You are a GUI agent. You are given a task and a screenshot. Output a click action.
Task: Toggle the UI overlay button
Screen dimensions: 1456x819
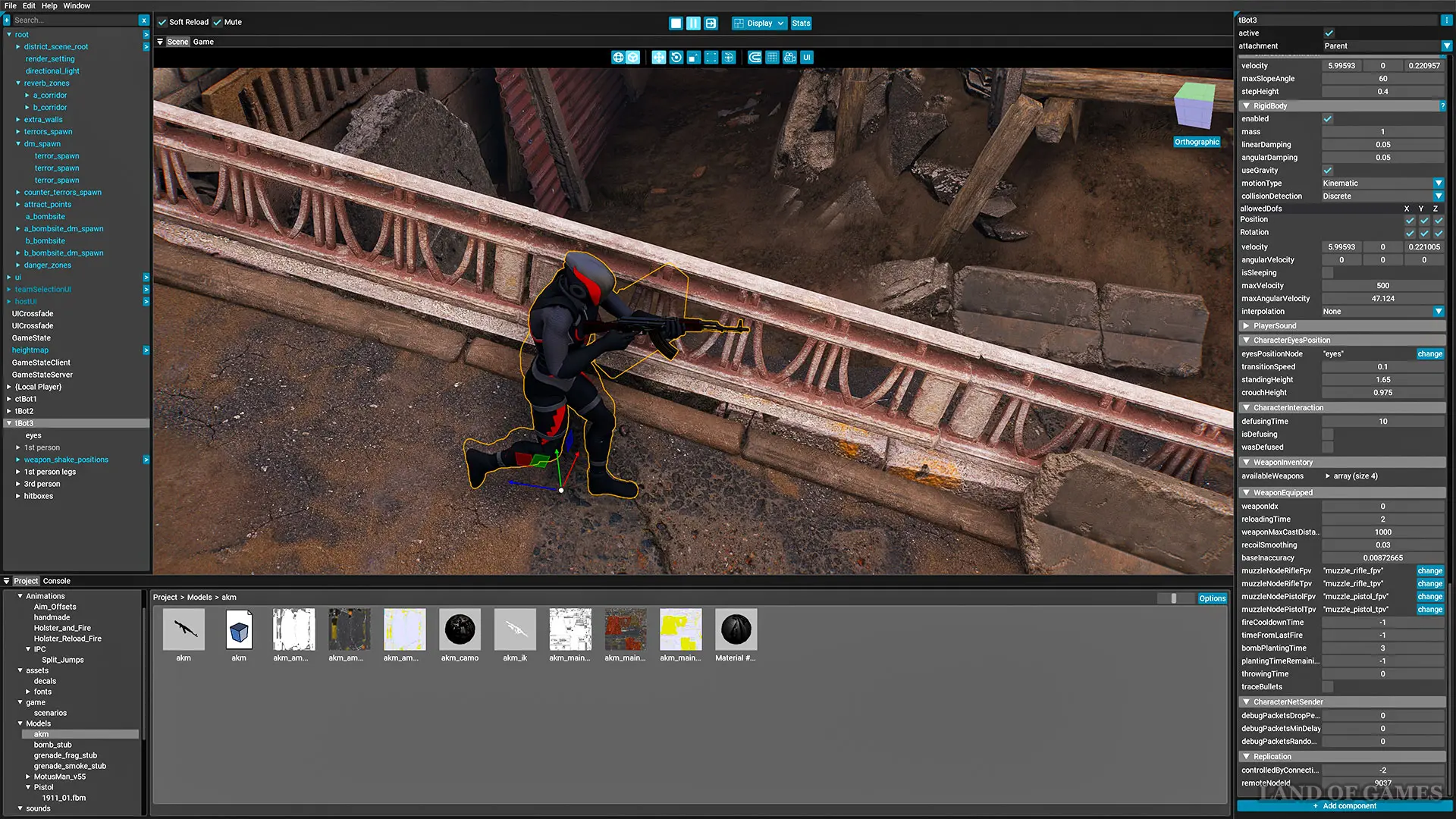(807, 58)
